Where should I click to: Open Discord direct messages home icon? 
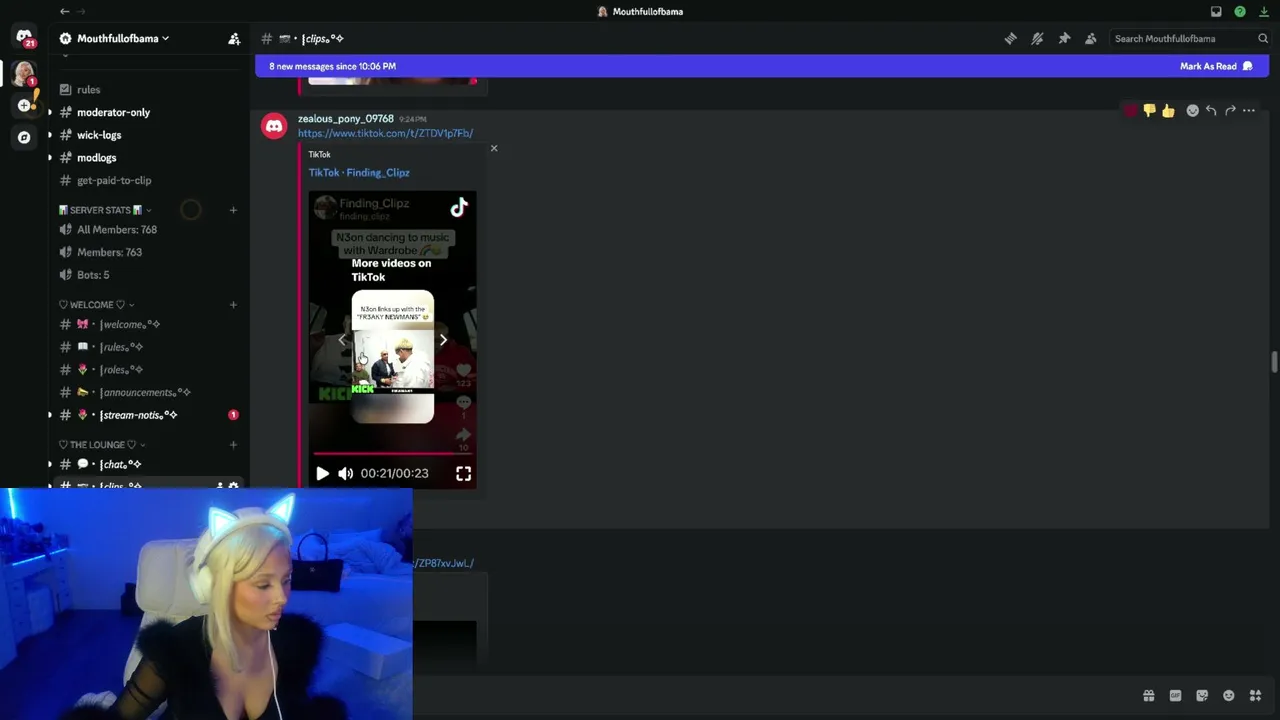(24, 38)
